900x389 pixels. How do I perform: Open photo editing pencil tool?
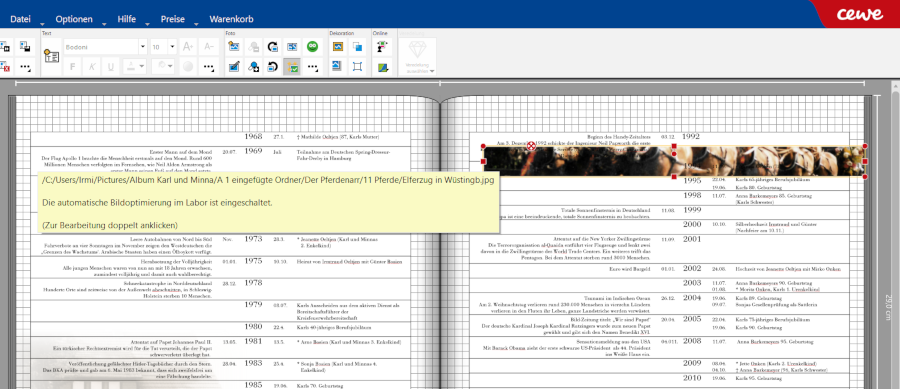pyautogui.click(x=234, y=67)
